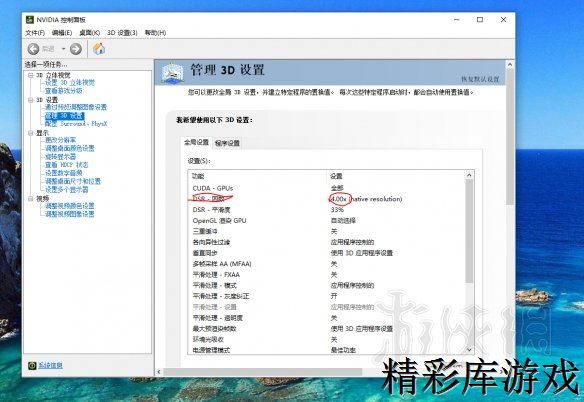Open the 桌面(K) menu
The height and width of the screenshot is (402, 584).
89,33
